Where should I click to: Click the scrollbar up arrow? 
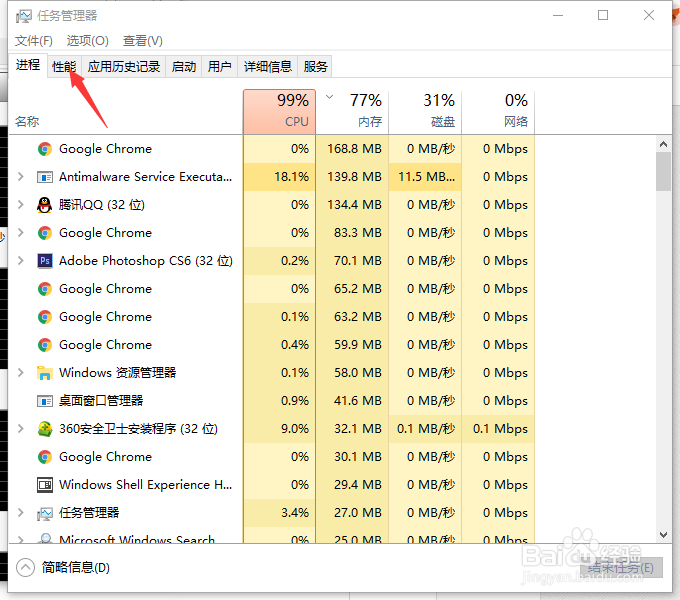663,144
